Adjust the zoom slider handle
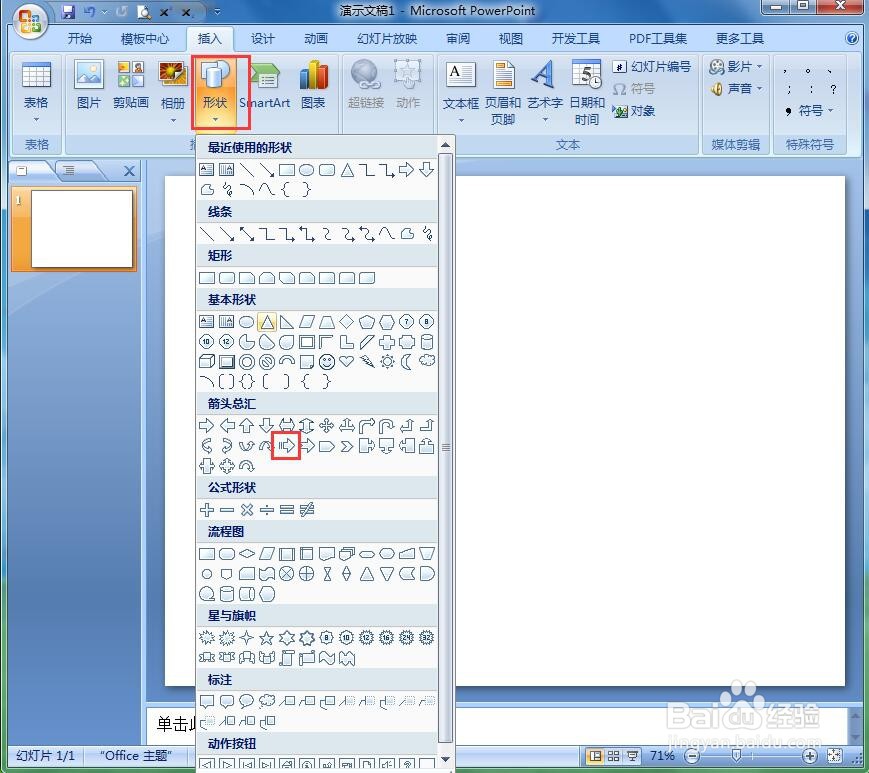 pyautogui.click(x=736, y=756)
